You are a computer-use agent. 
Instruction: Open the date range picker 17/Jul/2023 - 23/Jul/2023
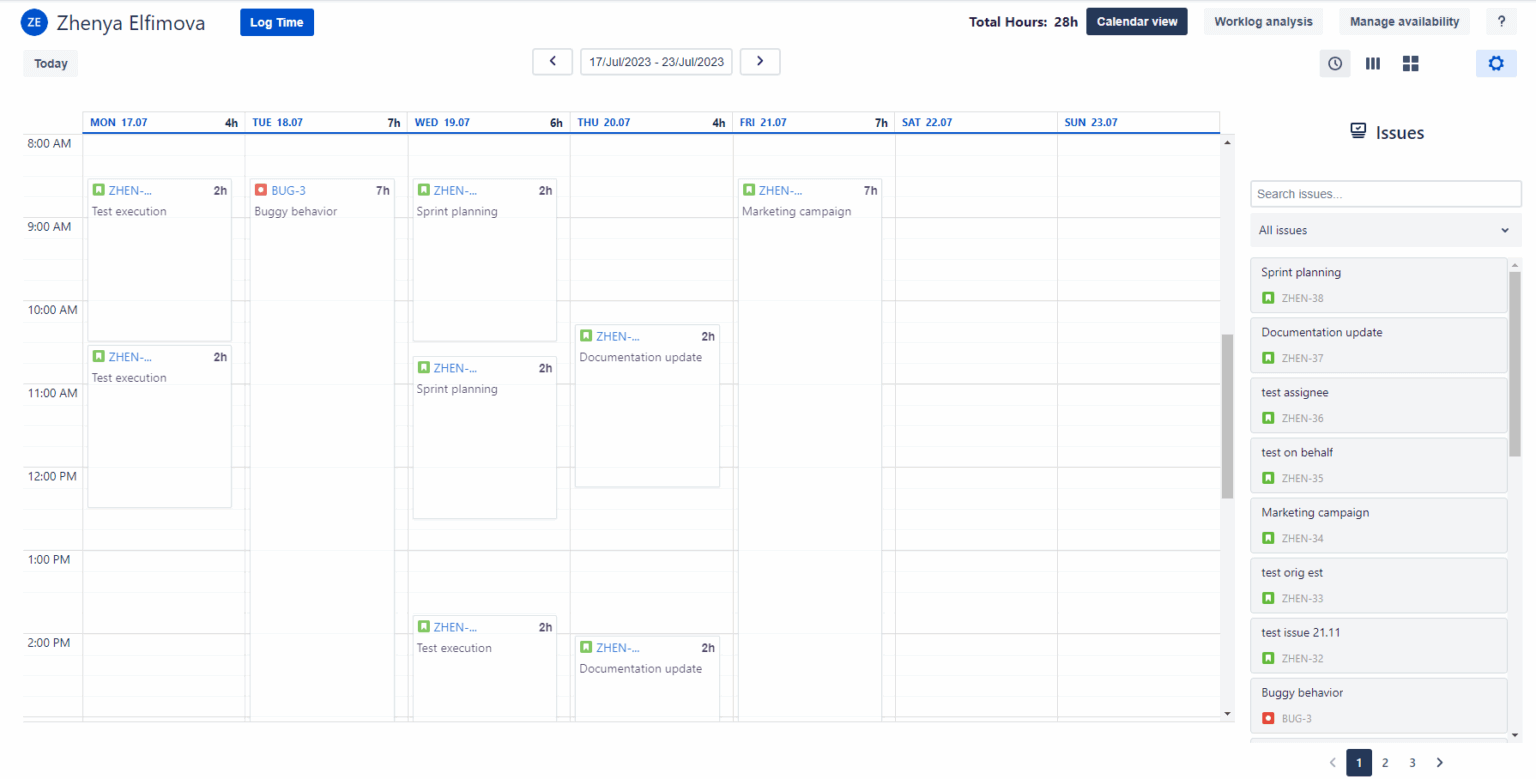tap(656, 61)
